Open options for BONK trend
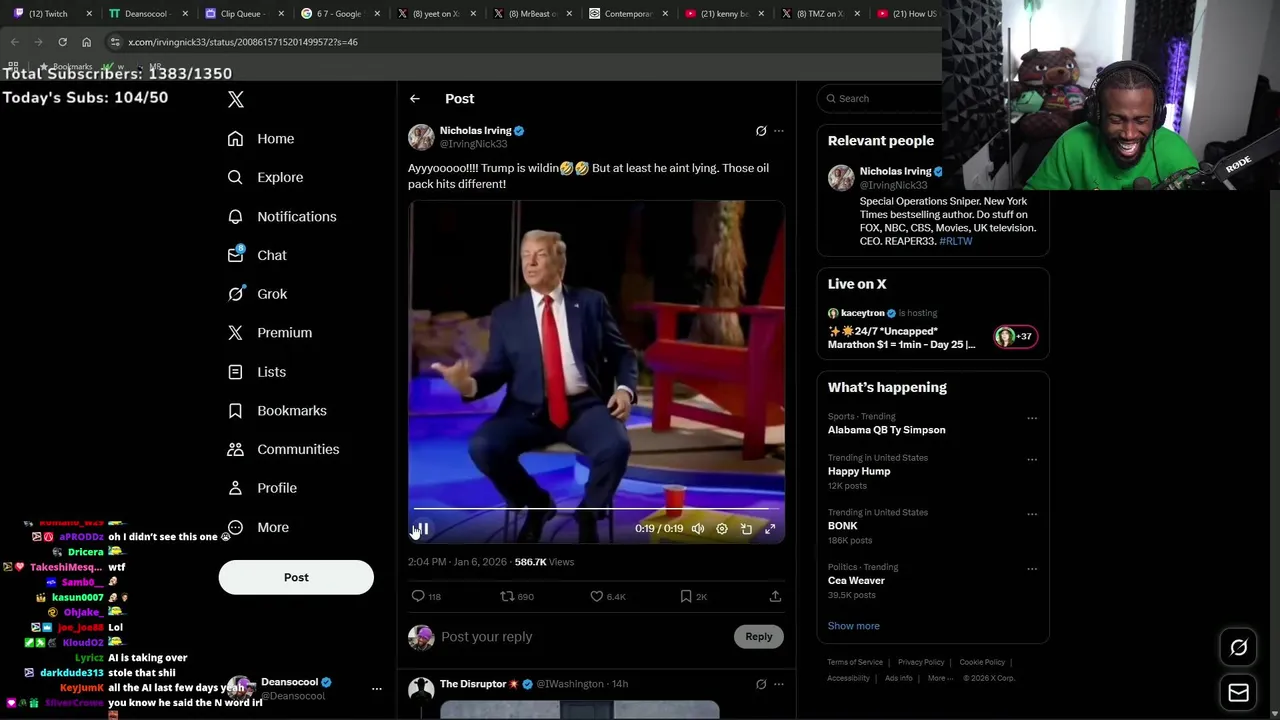The width and height of the screenshot is (1280, 720). pos(1032,514)
